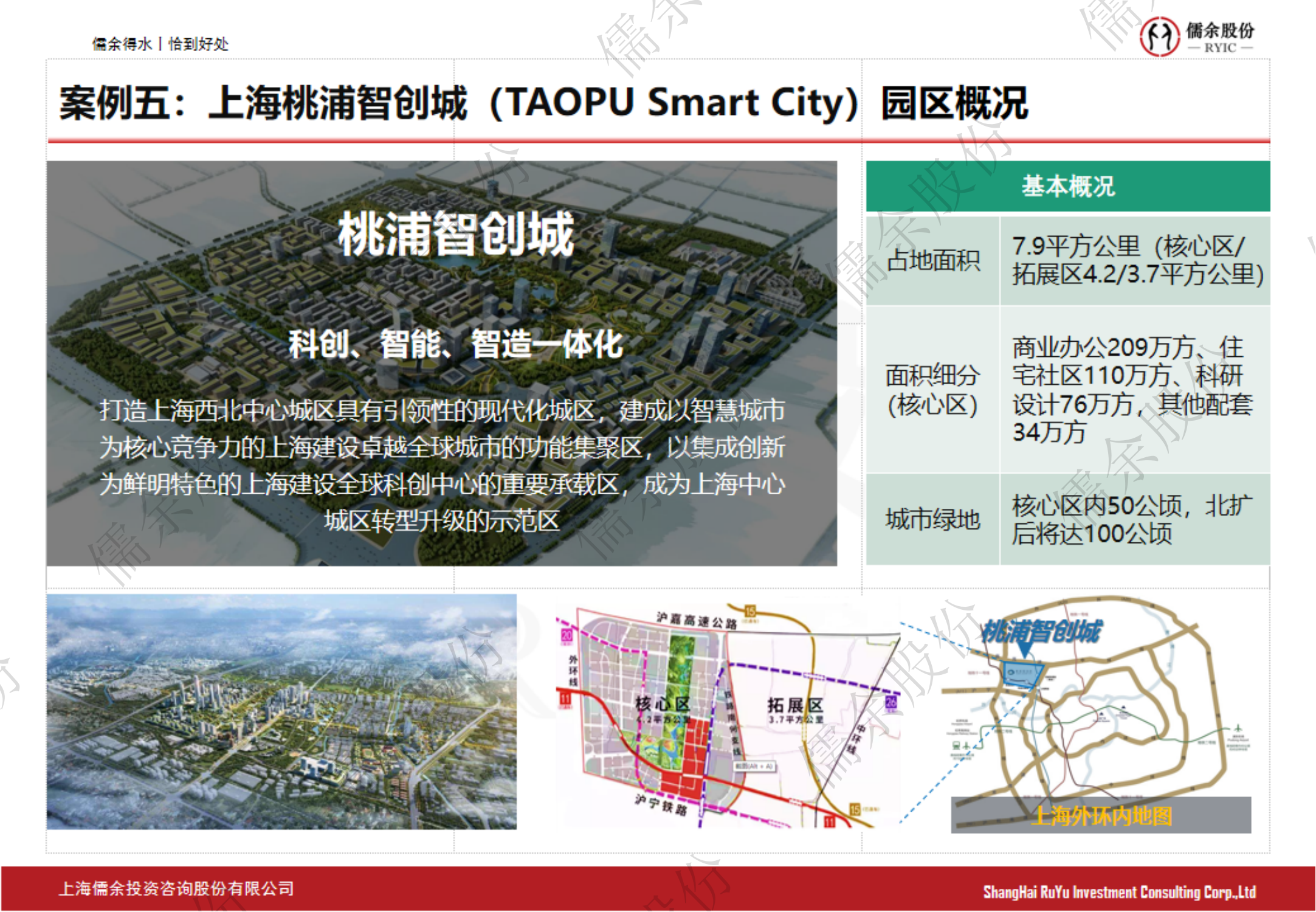The width and height of the screenshot is (1316, 912).
Task: Click the 拓展区 label on zoning map
Action: 795,705
